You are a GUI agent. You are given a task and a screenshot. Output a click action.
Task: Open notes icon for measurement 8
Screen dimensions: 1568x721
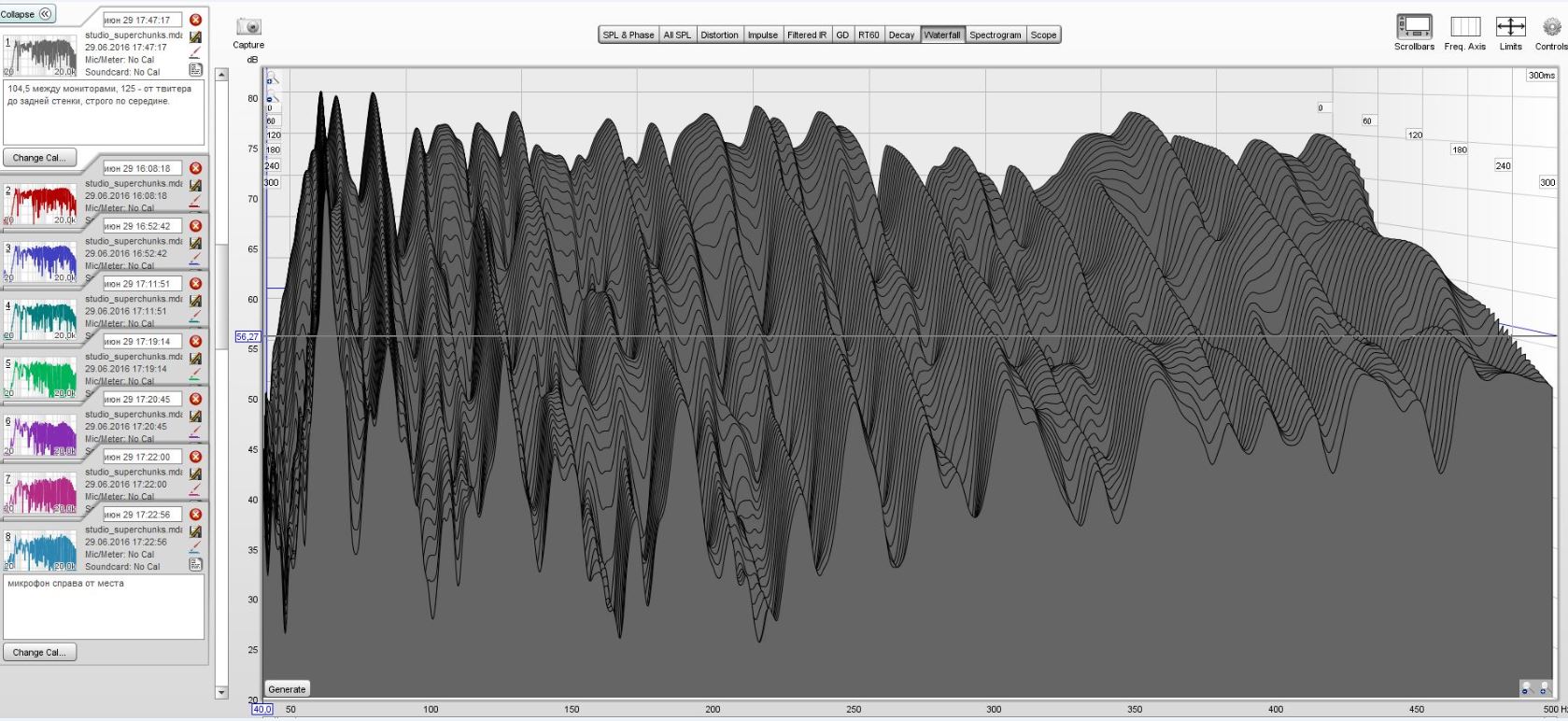click(x=195, y=564)
